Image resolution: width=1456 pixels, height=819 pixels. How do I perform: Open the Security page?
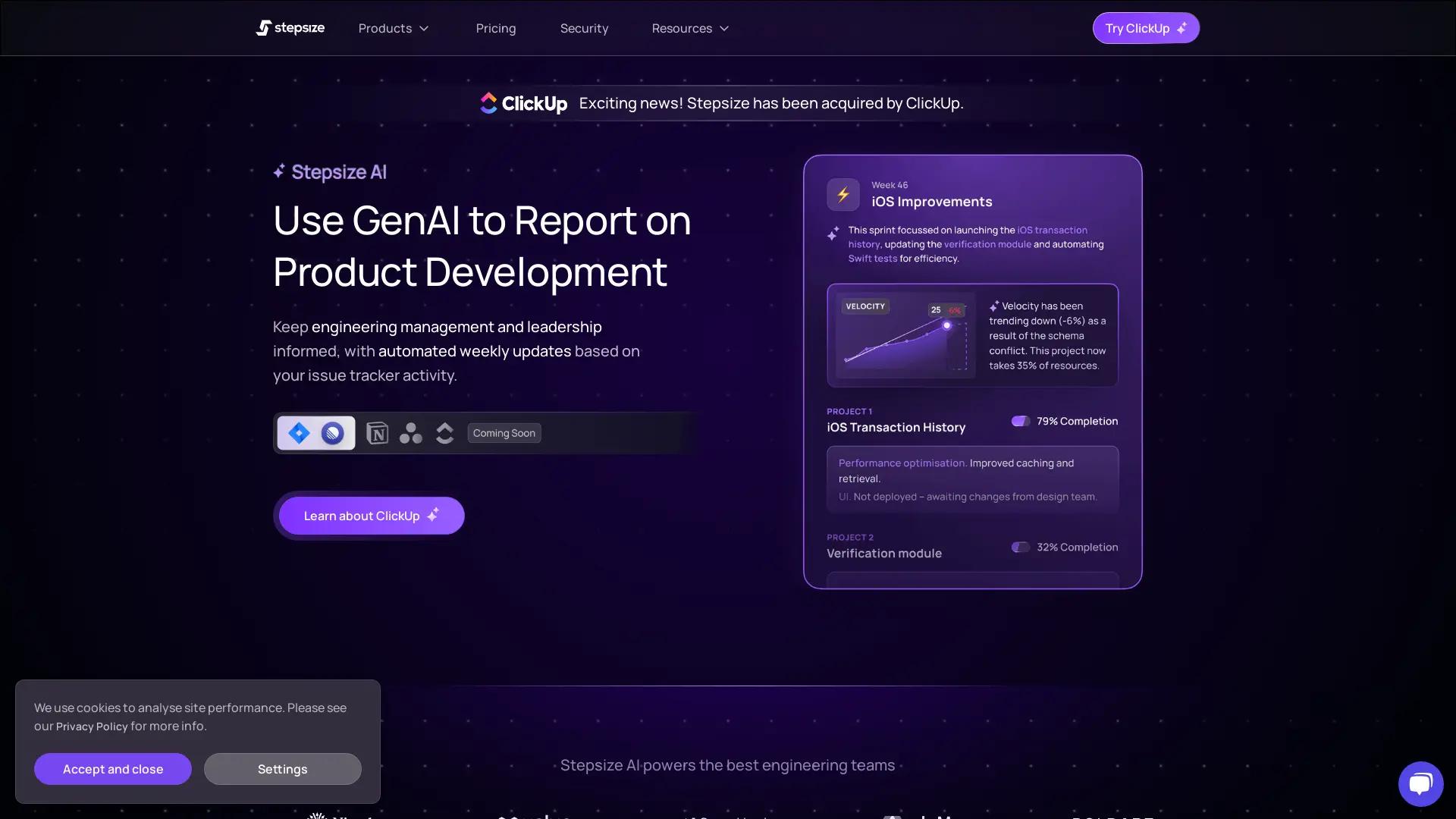[x=584, y=28]
